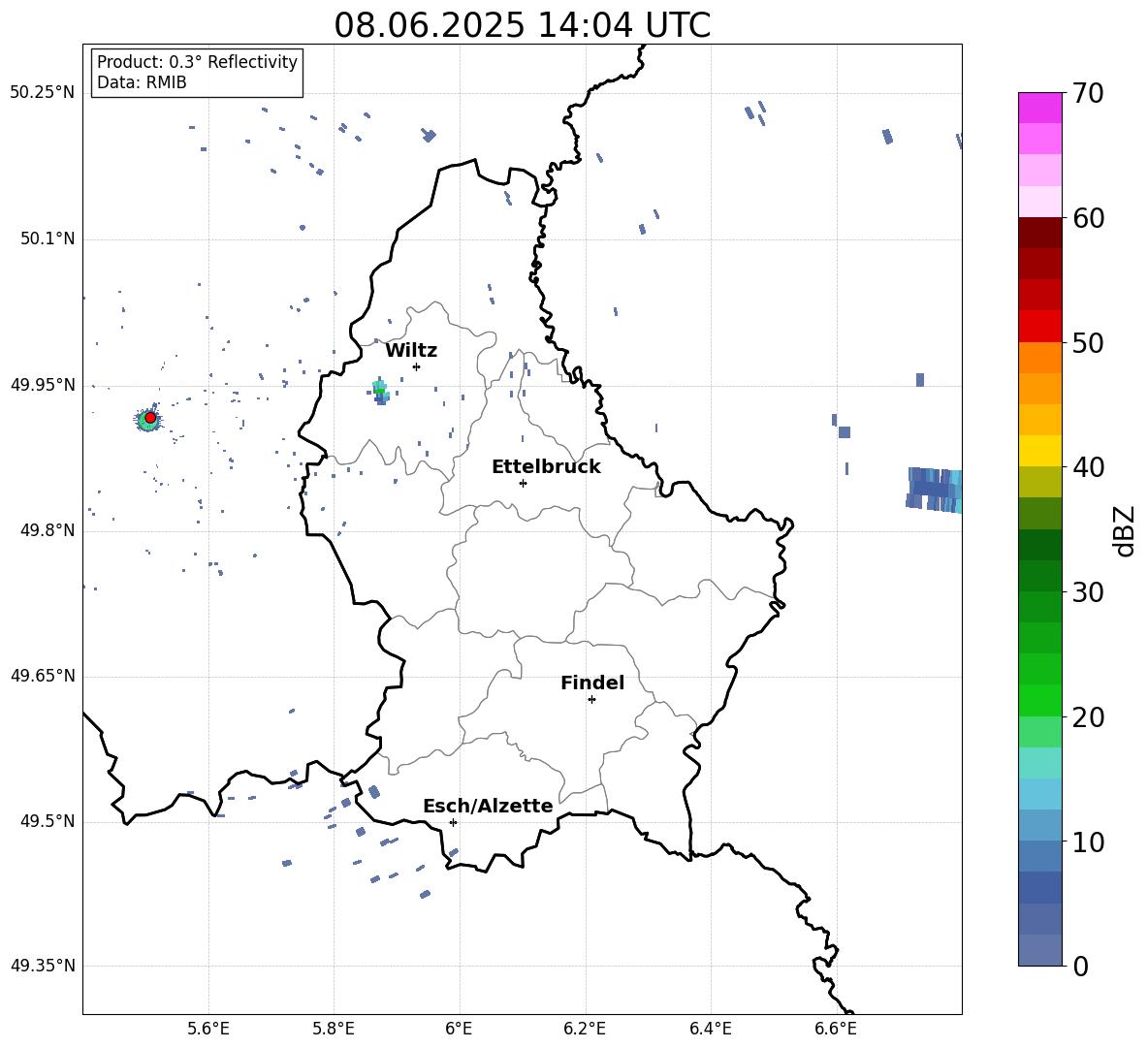Click the 0 label on the colorbar

tap(1081, 966)
